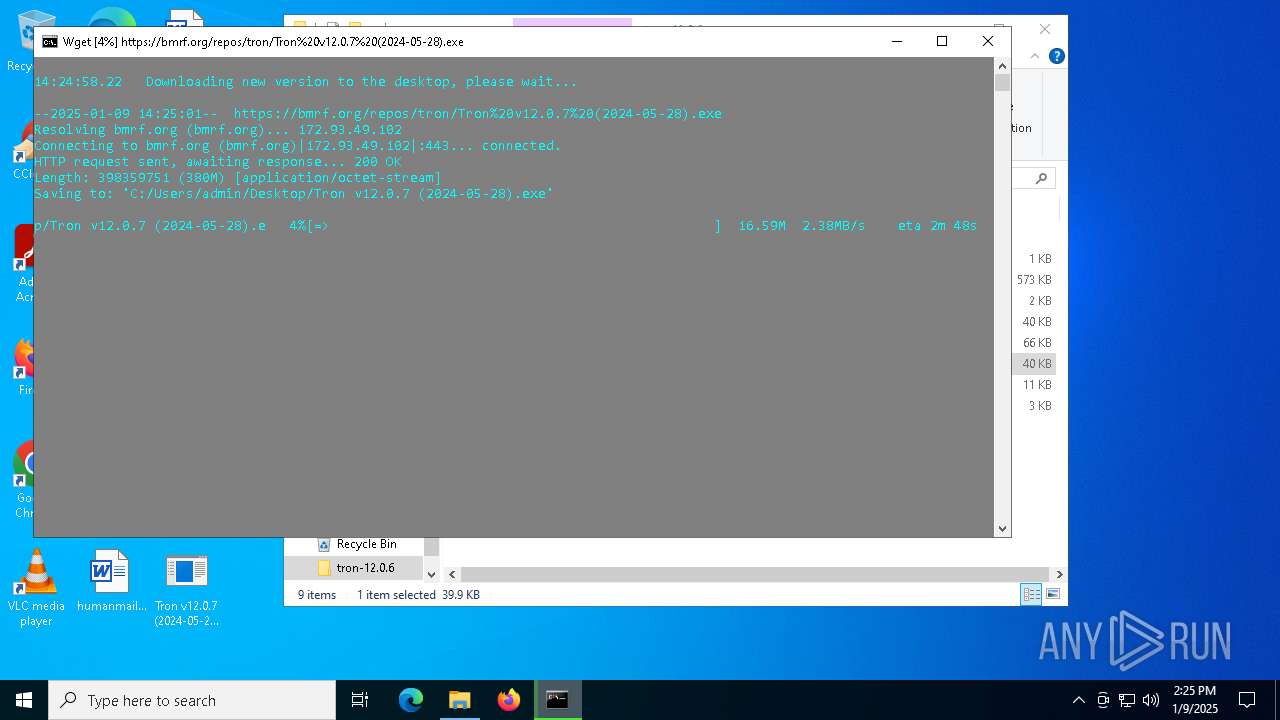Image resolution: width=1280 pixels, height=720 pixels.
Task: Launch Microsoft Edge from taskbar
Action: click(411, 700)
